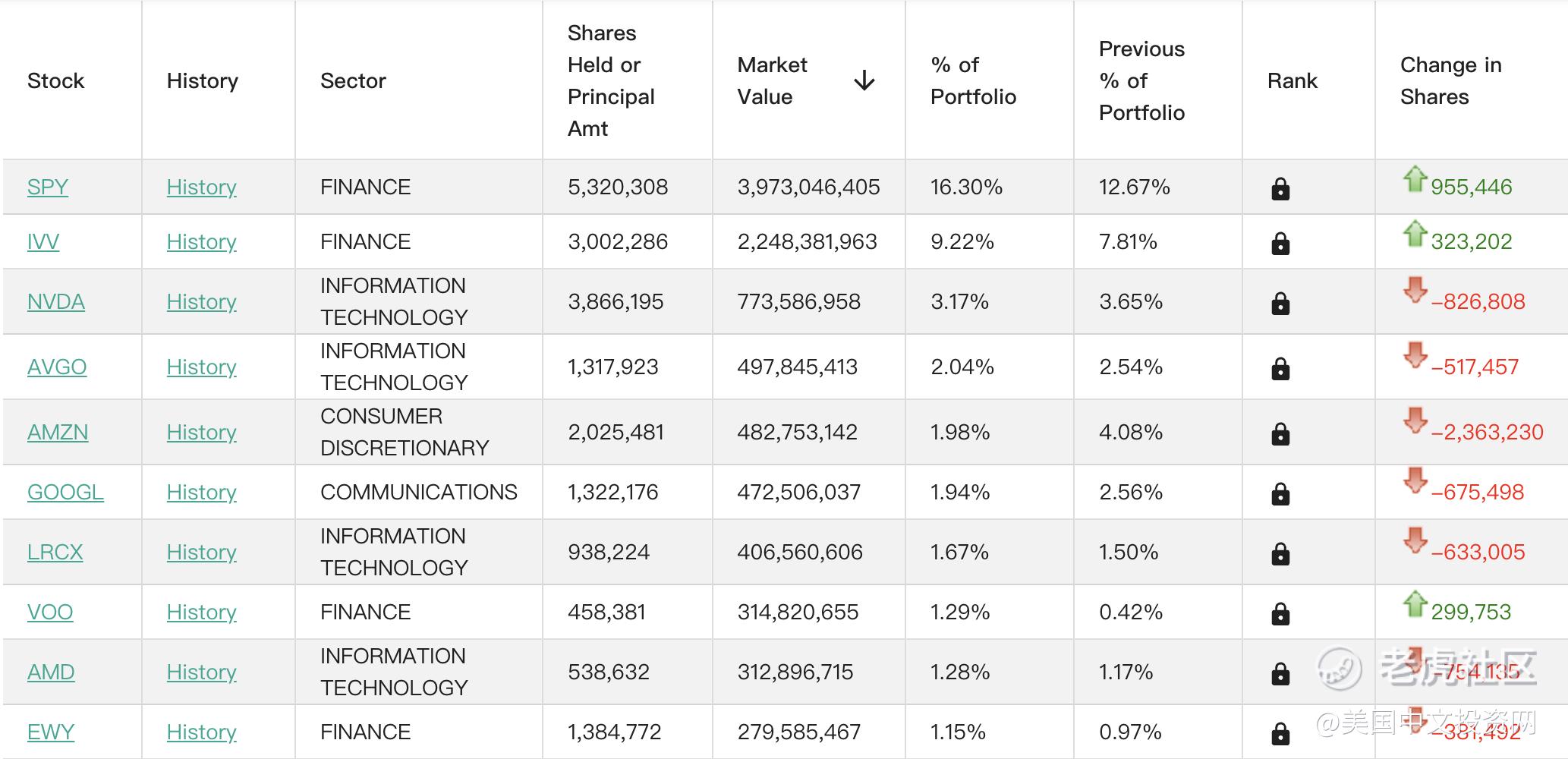
Task: Select the Stock column header
Action: (55, 80)
